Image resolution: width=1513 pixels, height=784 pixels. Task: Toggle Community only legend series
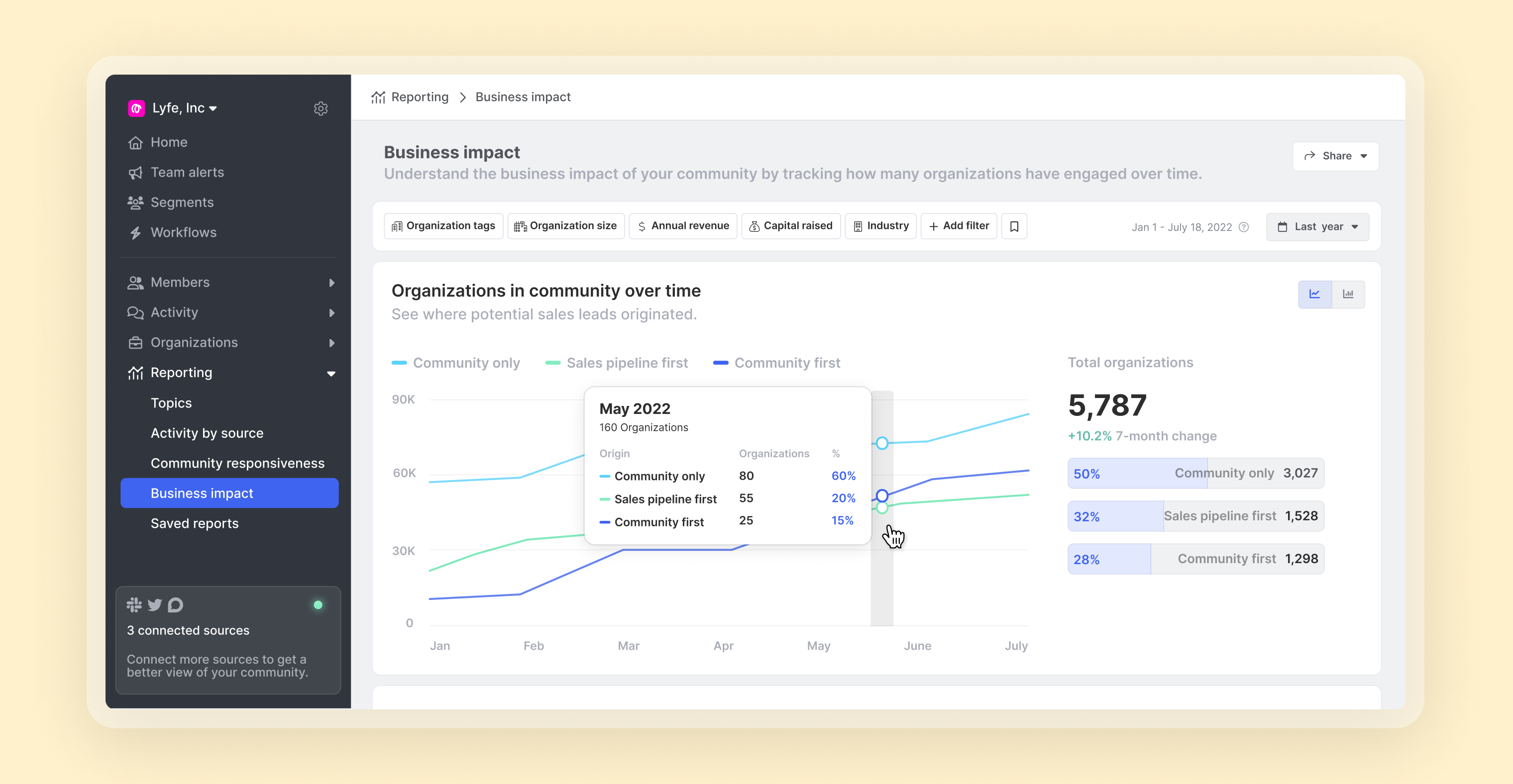[456, 363]
